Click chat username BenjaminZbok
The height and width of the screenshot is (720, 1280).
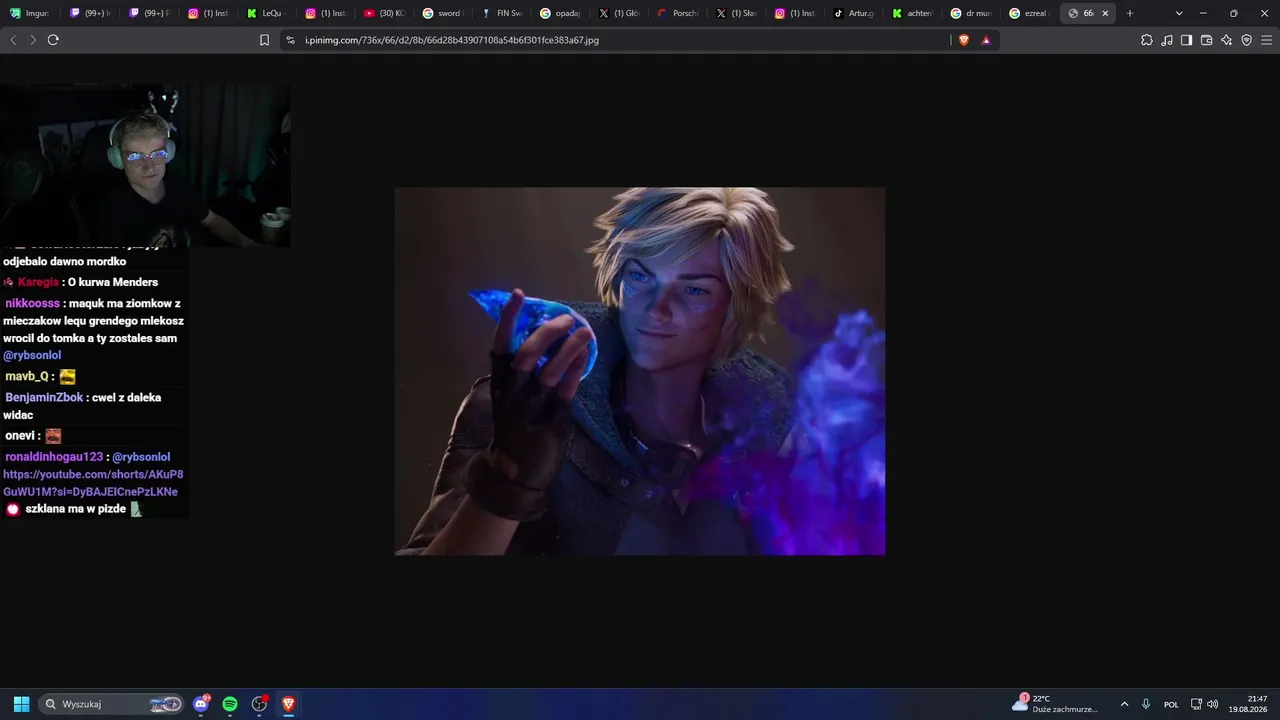coord(44,397)
